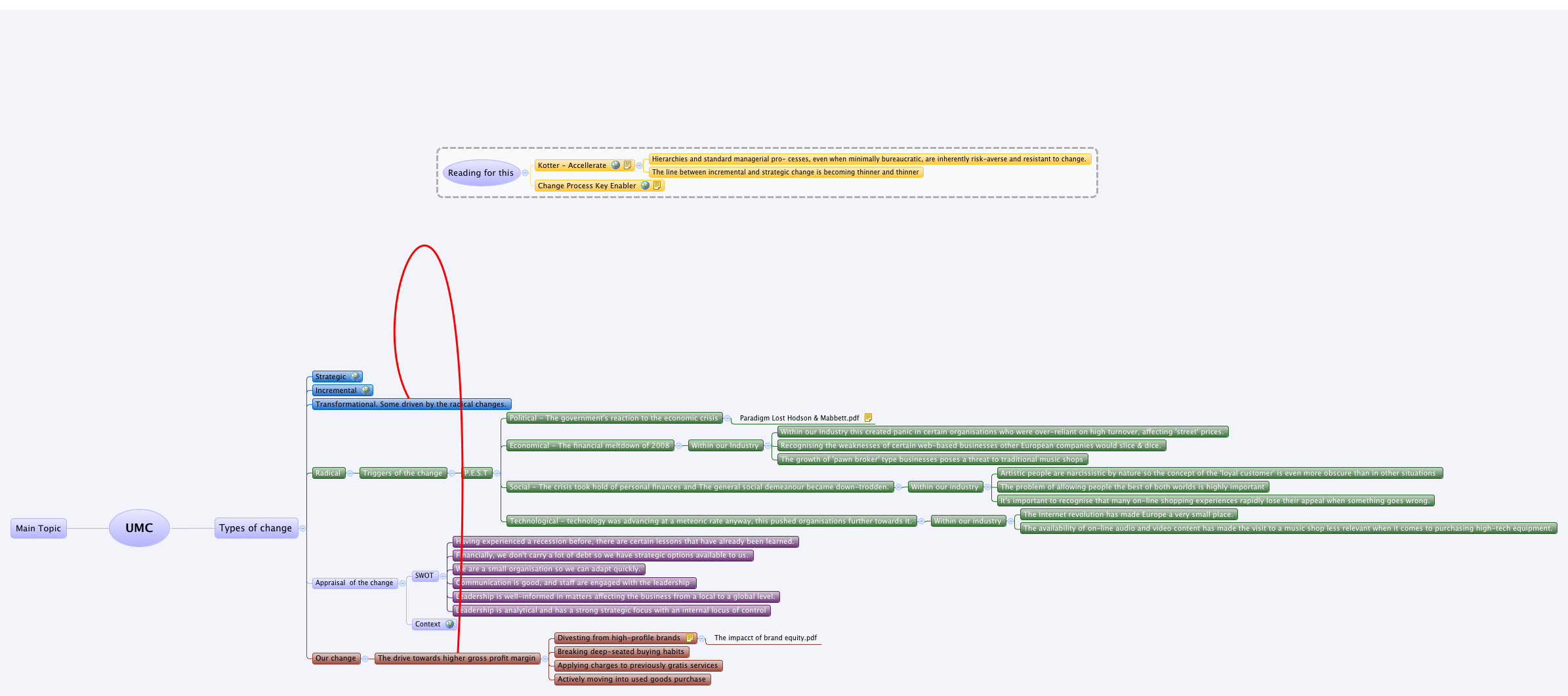Toggle the Triggers of the change collapse control
The width and height of the screenshot is (1568, 696).
click(x=452, y=473)
